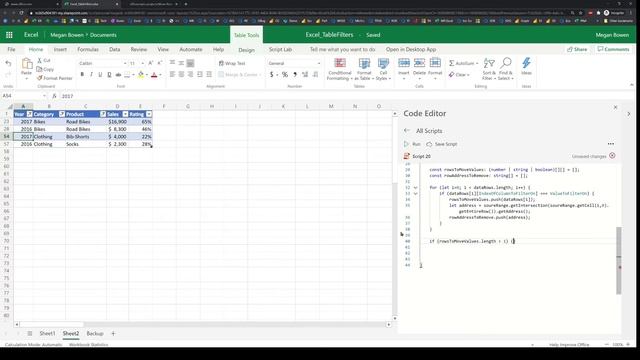Apply percent style format

point(284,75)
